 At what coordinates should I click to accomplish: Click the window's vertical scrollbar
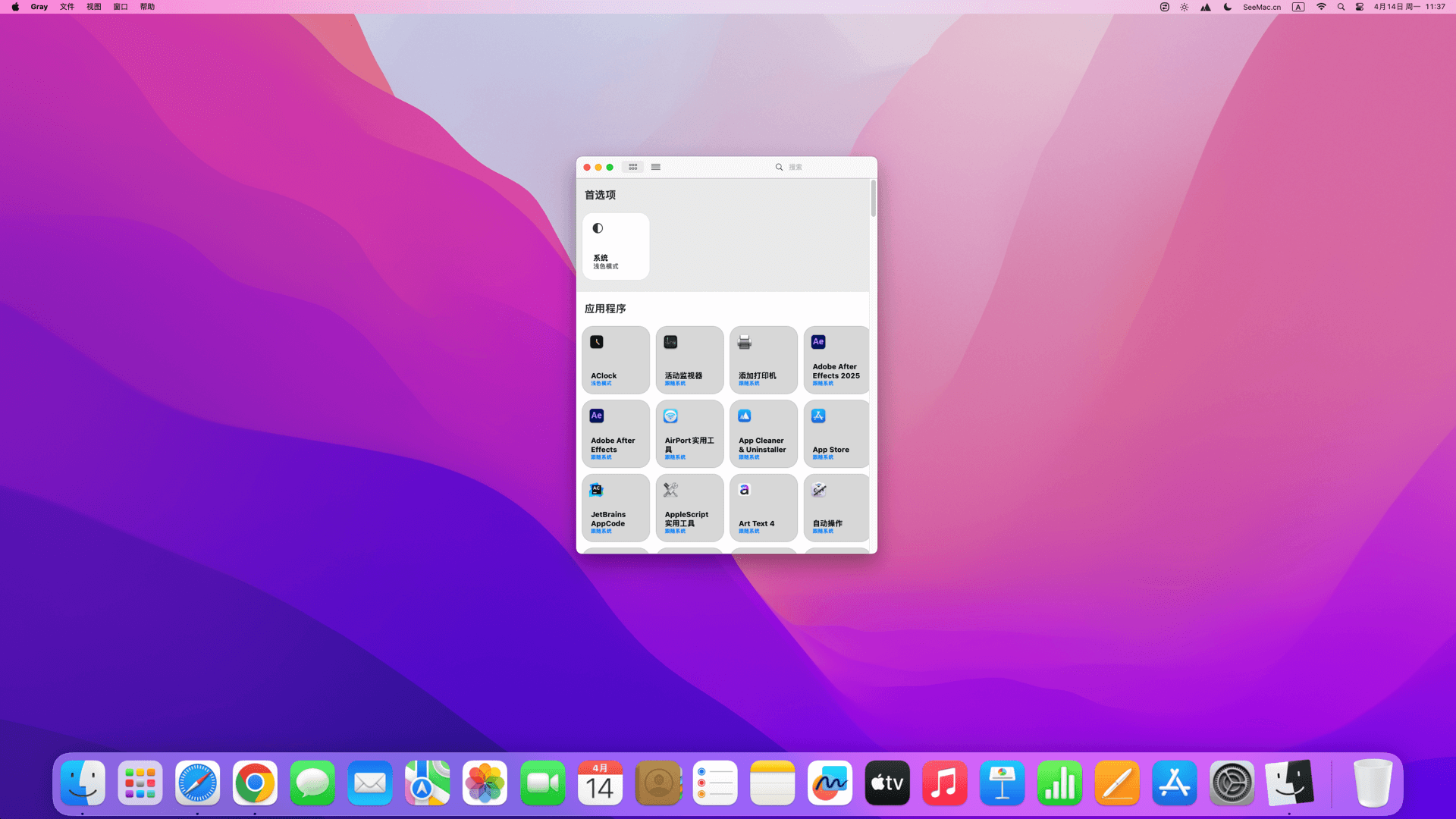873,199
